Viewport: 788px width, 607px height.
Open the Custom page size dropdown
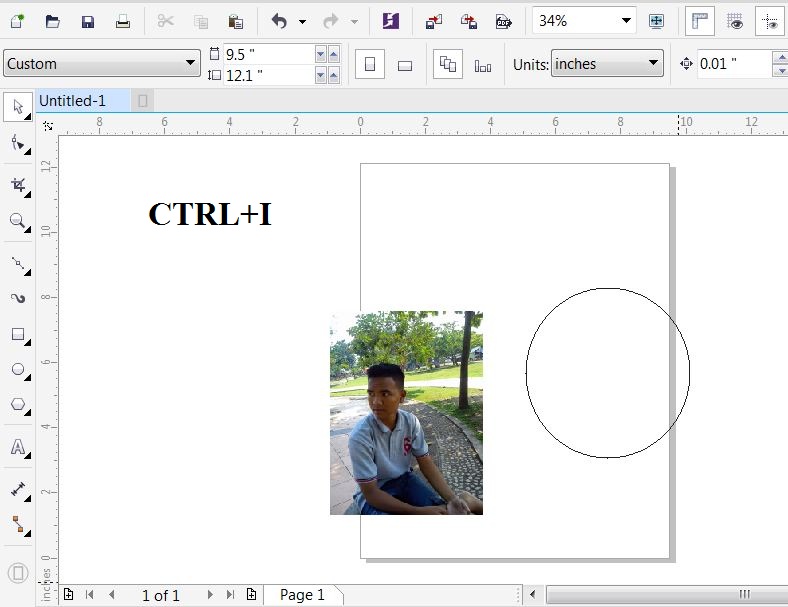(x=102, y=63)
